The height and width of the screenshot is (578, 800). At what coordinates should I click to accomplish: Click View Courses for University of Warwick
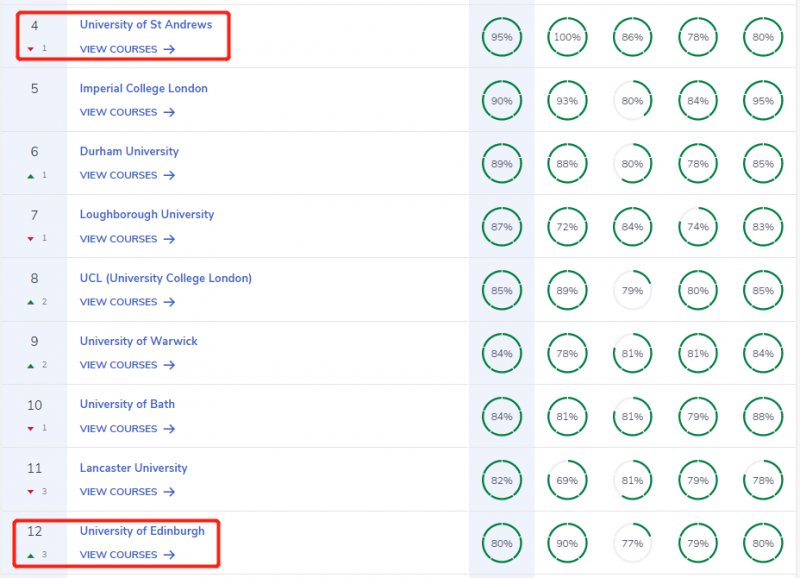(x=127, y=365)
